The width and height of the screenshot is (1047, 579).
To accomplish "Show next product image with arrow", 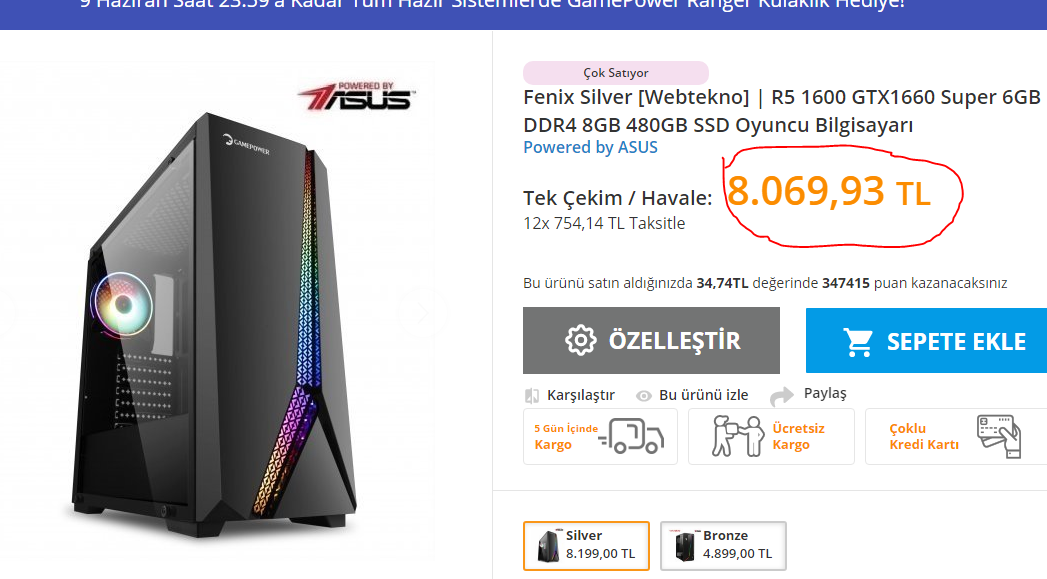I will (422, 312).
